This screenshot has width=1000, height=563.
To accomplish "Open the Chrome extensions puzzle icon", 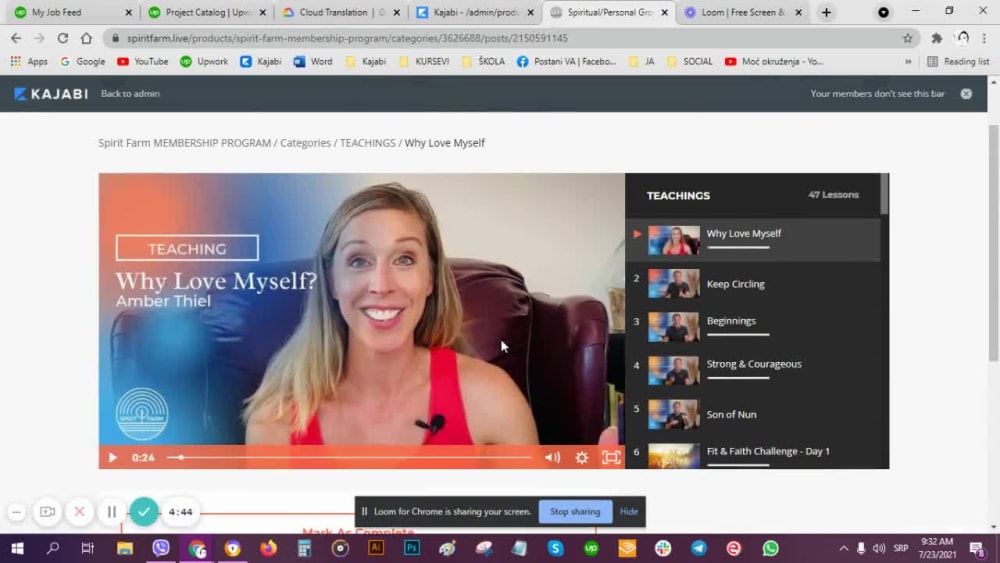I will (x=936, y=38).
